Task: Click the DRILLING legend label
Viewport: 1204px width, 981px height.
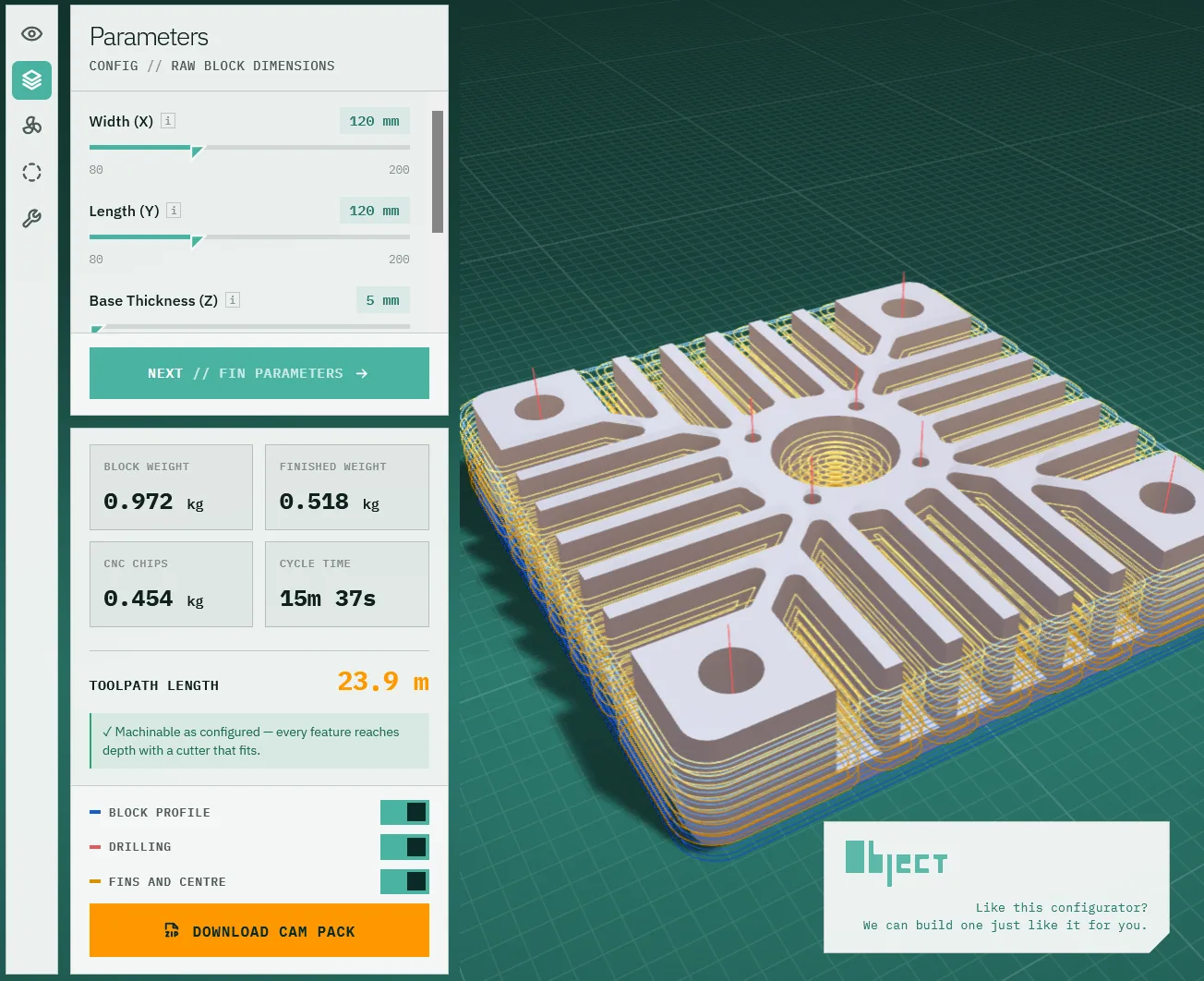Action: coord(139,847)
